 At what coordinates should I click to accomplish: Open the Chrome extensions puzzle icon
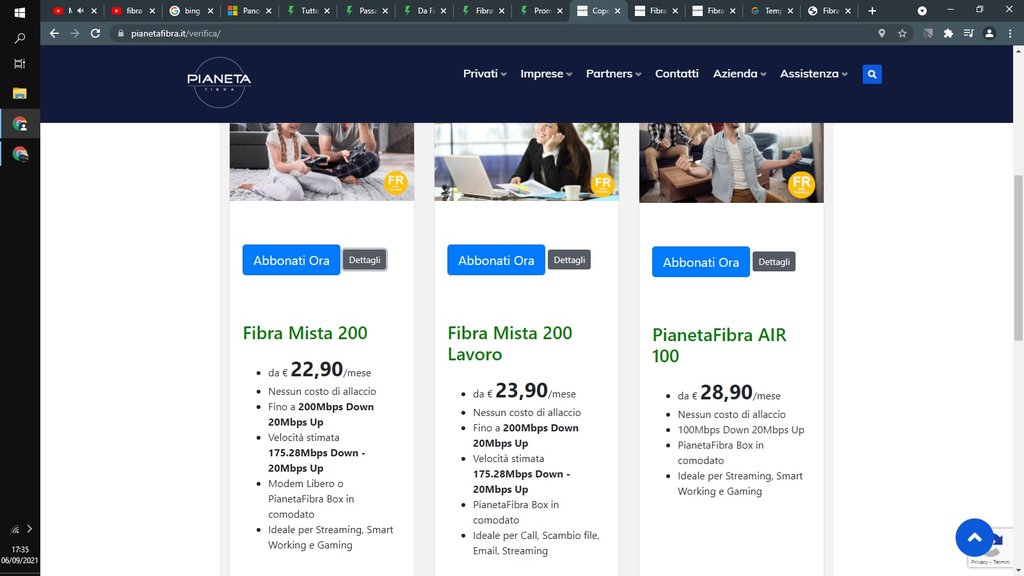pyautogui.click(x=948, y=33)
